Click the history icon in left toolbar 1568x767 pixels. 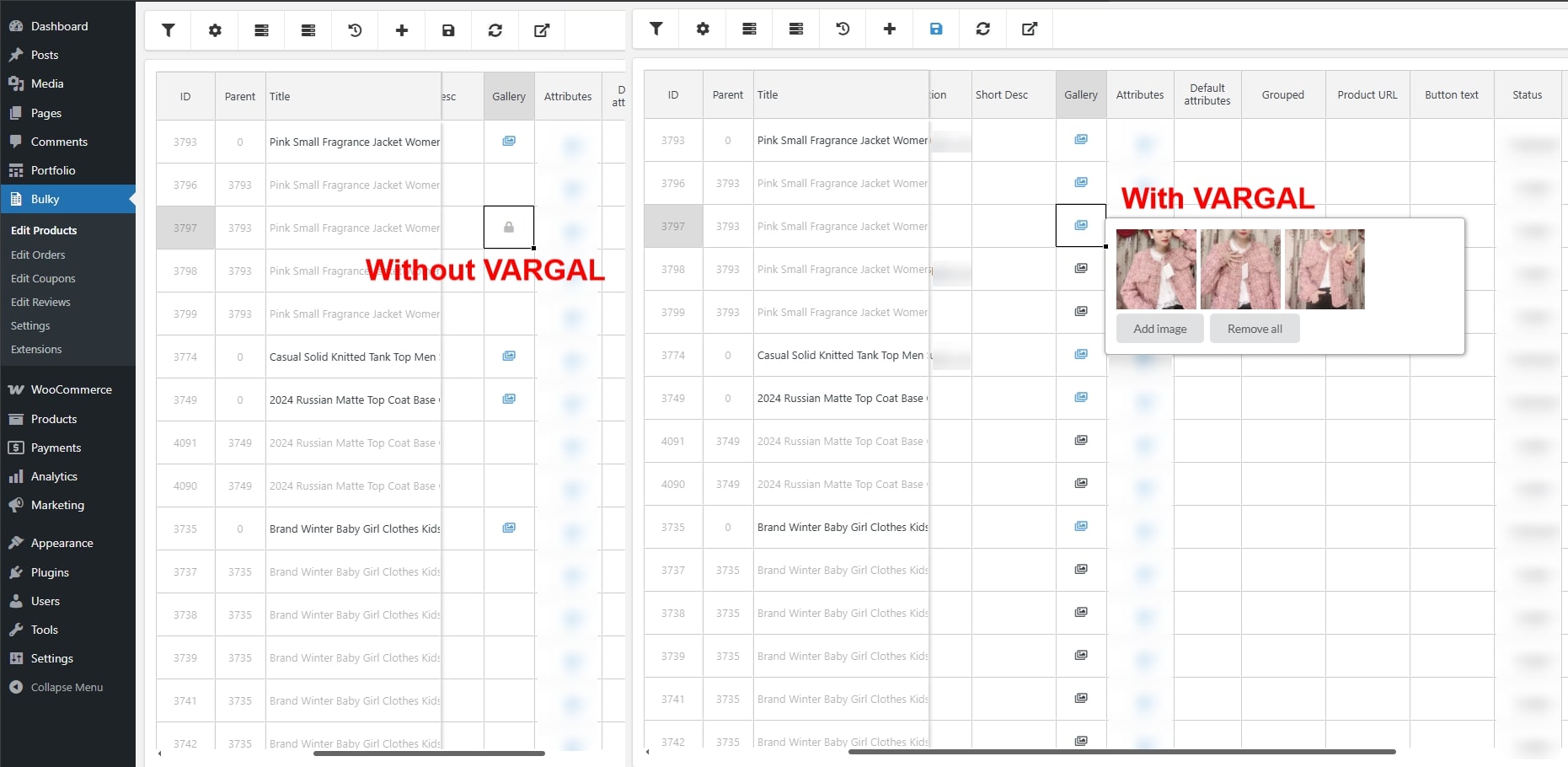[x=355, y=30]
